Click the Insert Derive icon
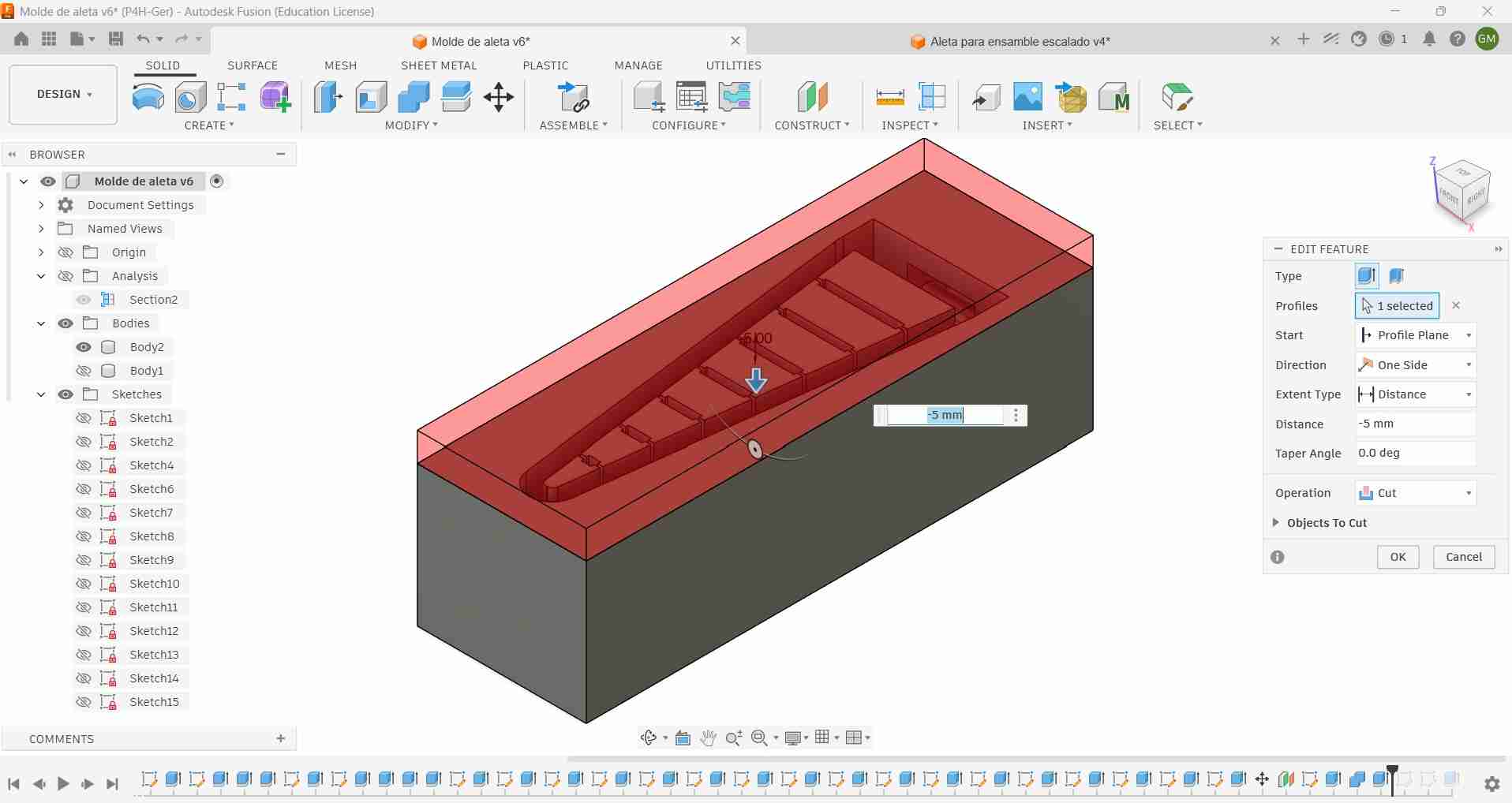This screenshot has width=1512, height=803. pos(986,97)
